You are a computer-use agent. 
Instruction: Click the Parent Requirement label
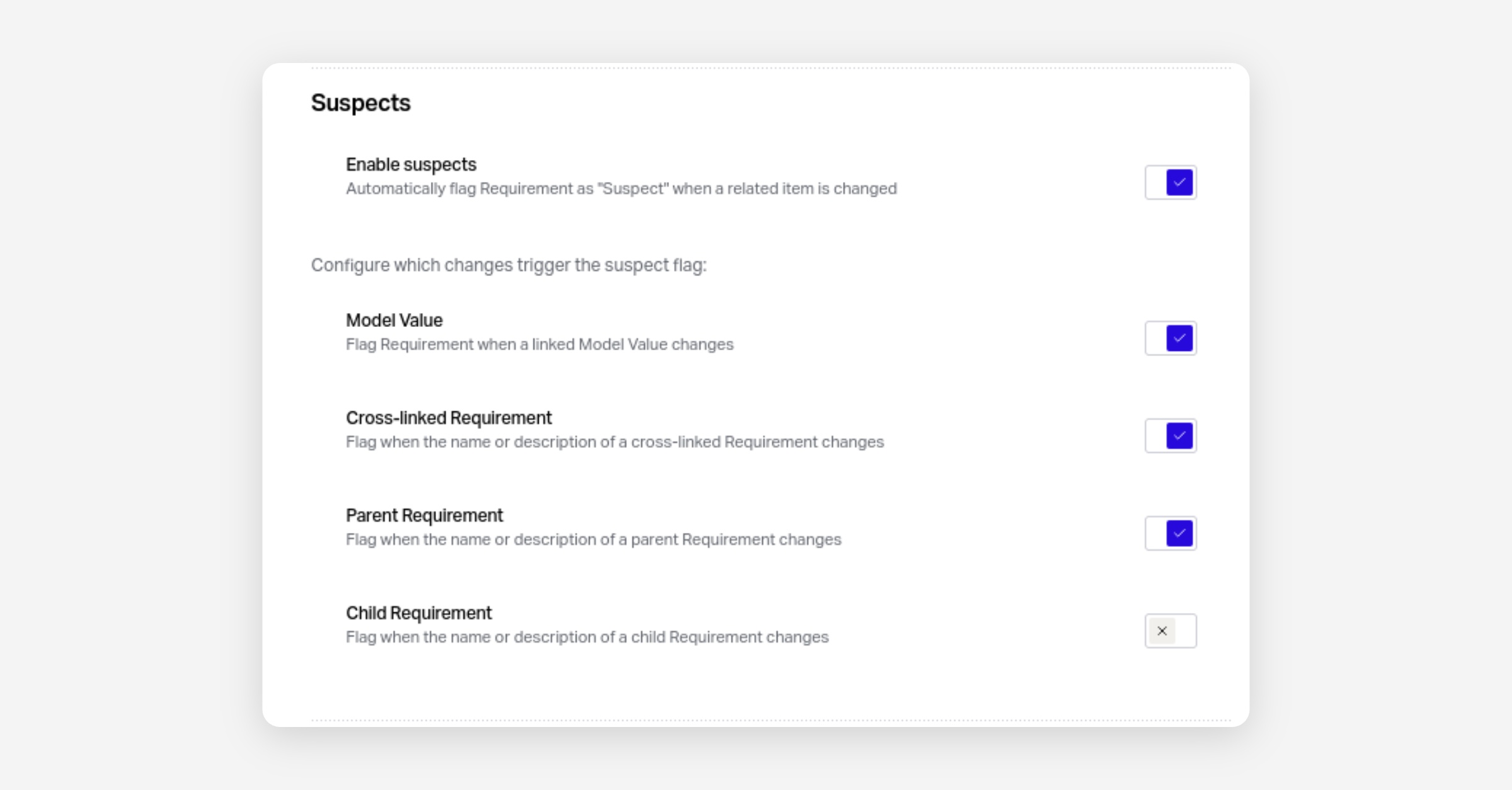click(x=424, y=515)
